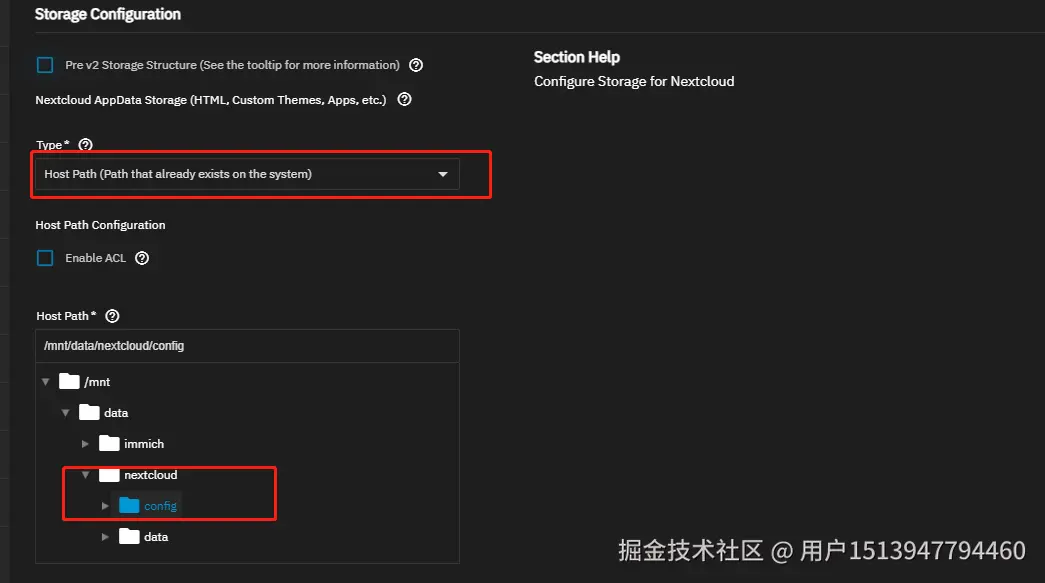Show the help tooltip for Enable ACL
The width and height of the screenshot is (1045, 583).
[x=142, y=258]
